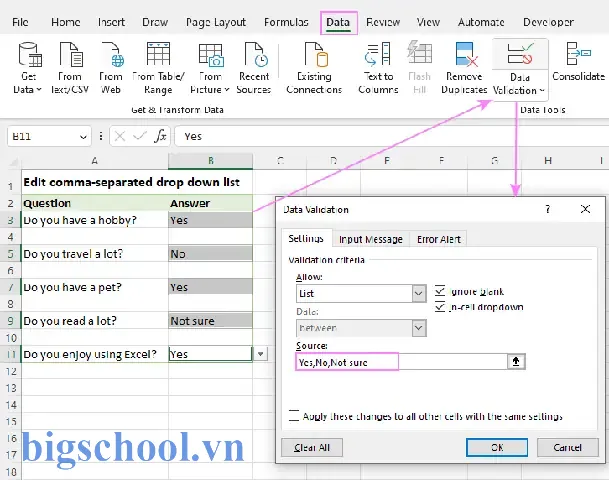
Task: Open the dropdown arrow of cell B11
Action: 261,354
